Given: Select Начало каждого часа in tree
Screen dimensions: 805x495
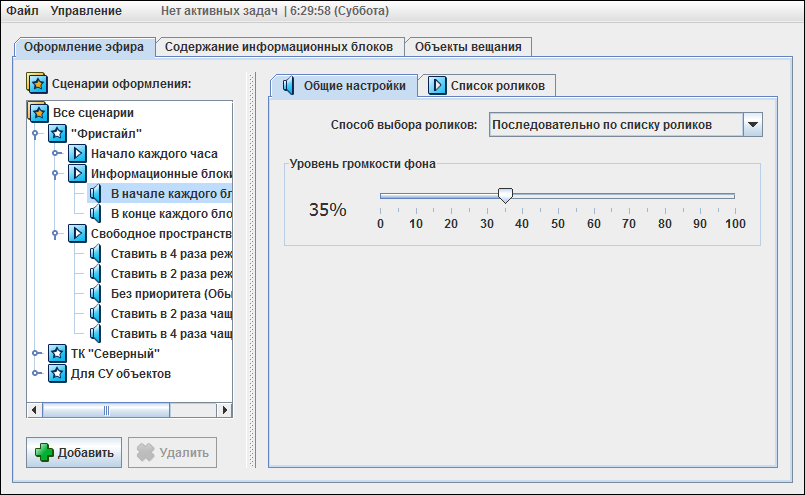Looking at the screenshot, I should click(x=154, y=154).
